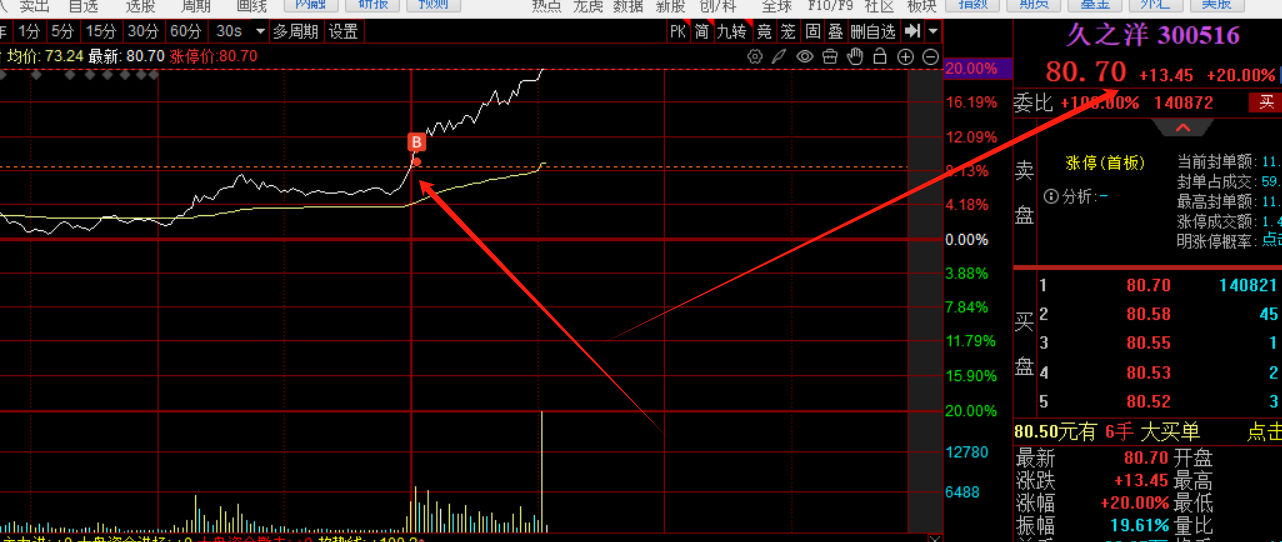Switch to the 5分 period tab
The width and height of the screenshot is (1282, 542).
point(63,31)
